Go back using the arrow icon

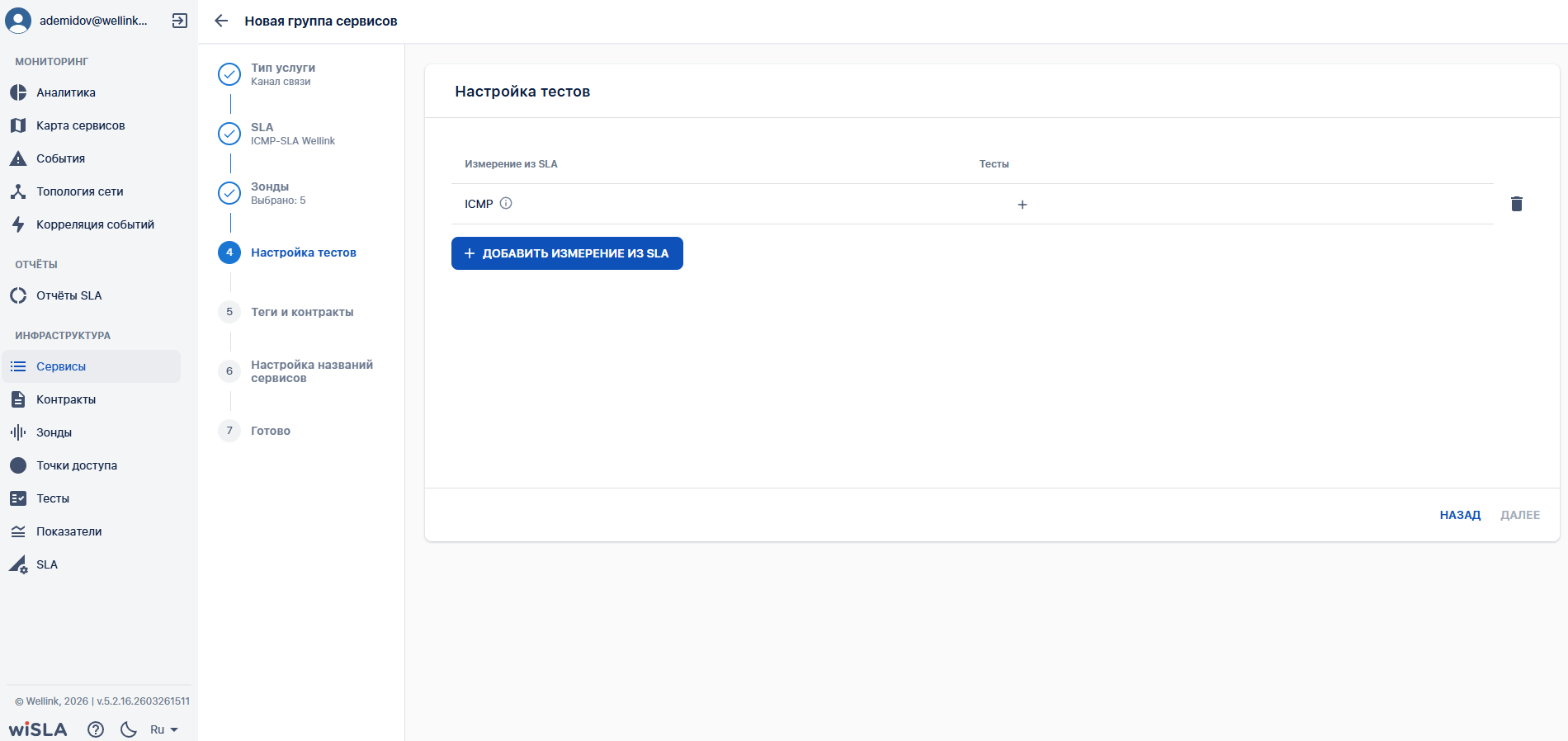click(x=221, y=21)
